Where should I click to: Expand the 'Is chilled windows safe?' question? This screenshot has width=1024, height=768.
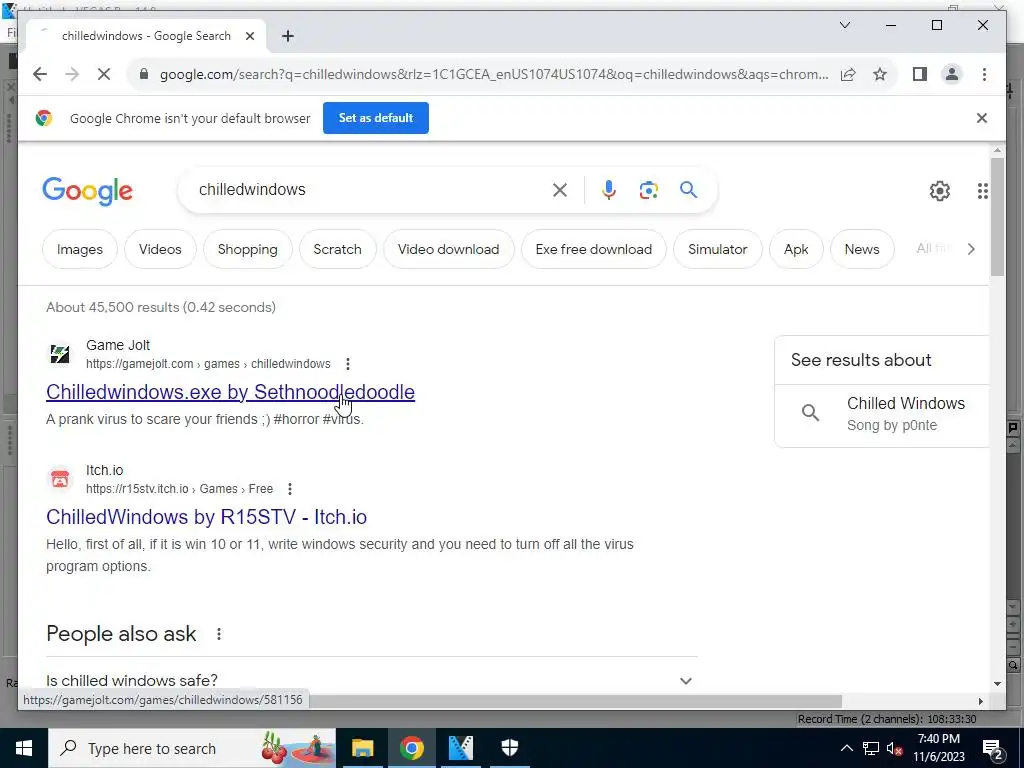click(372, 680)
